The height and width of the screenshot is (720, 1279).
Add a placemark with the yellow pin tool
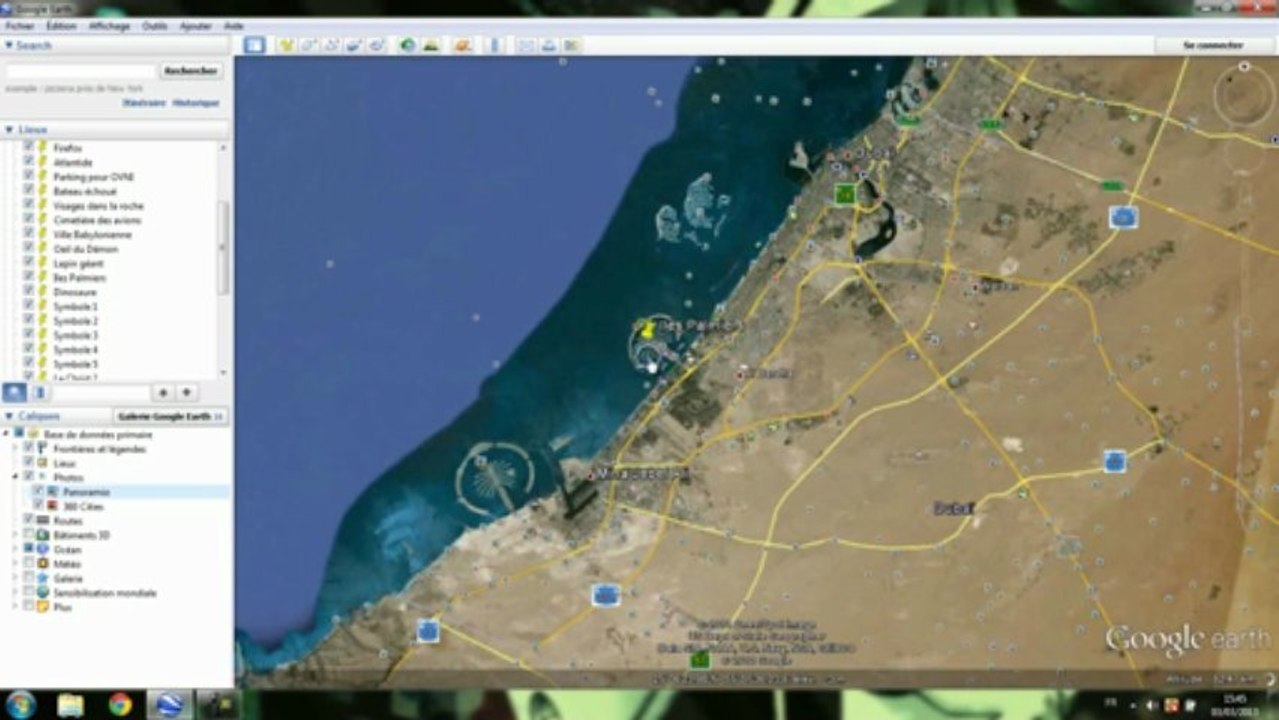[x=286, y=45]
